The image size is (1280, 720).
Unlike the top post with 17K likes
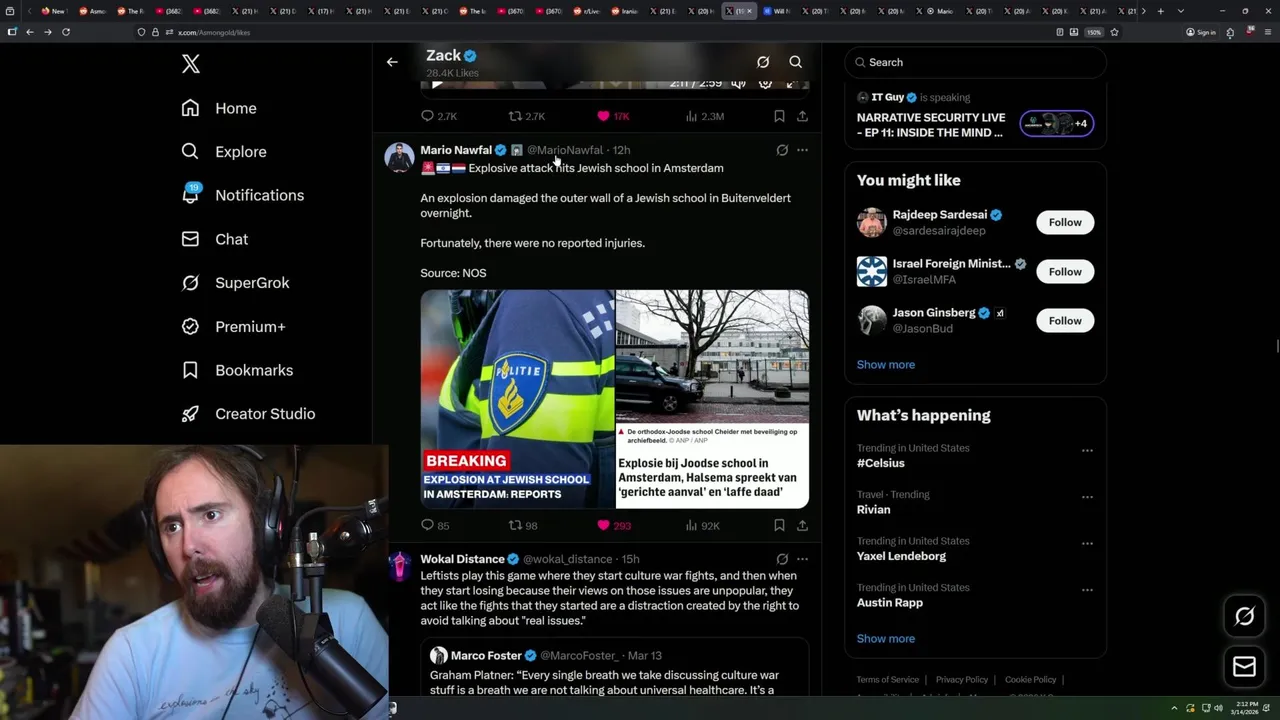click(613, 116)
